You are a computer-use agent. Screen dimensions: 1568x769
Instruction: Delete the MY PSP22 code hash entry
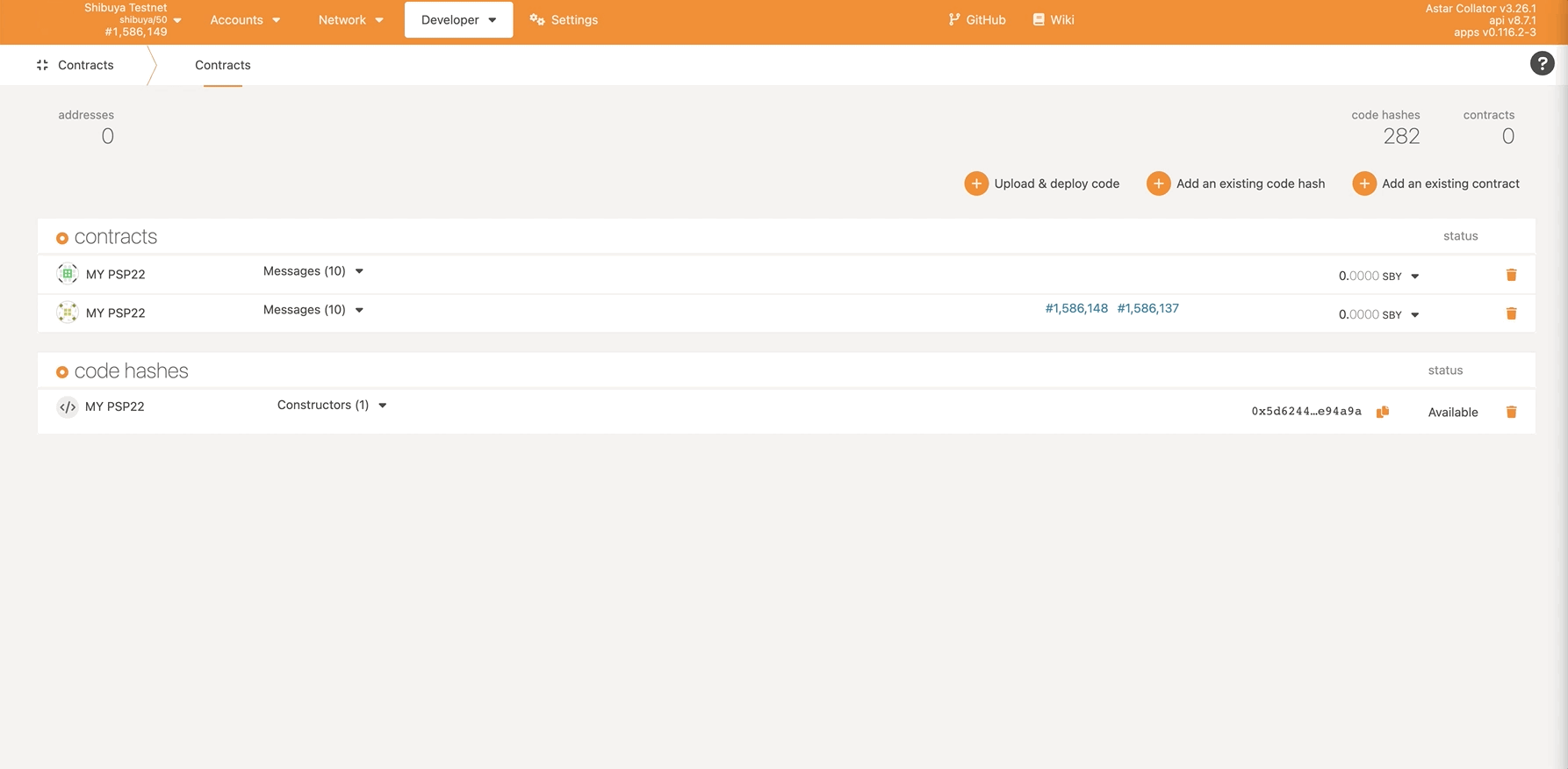[1511, 412]
